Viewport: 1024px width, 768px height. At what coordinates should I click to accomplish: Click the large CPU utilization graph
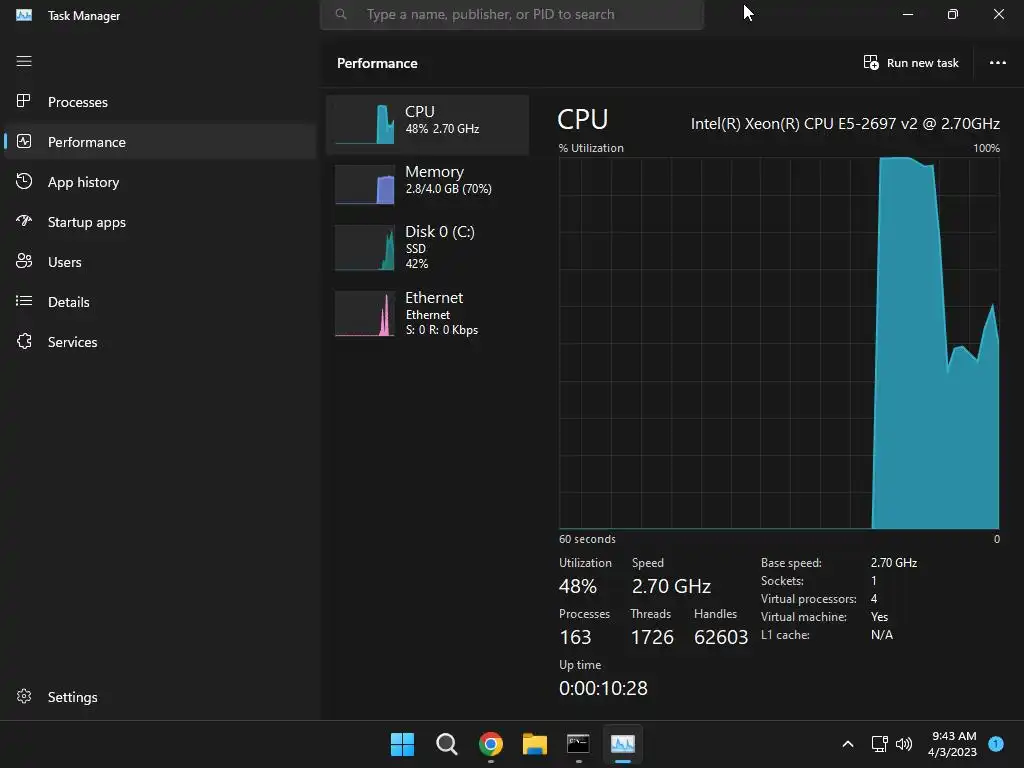click(779, 342)
